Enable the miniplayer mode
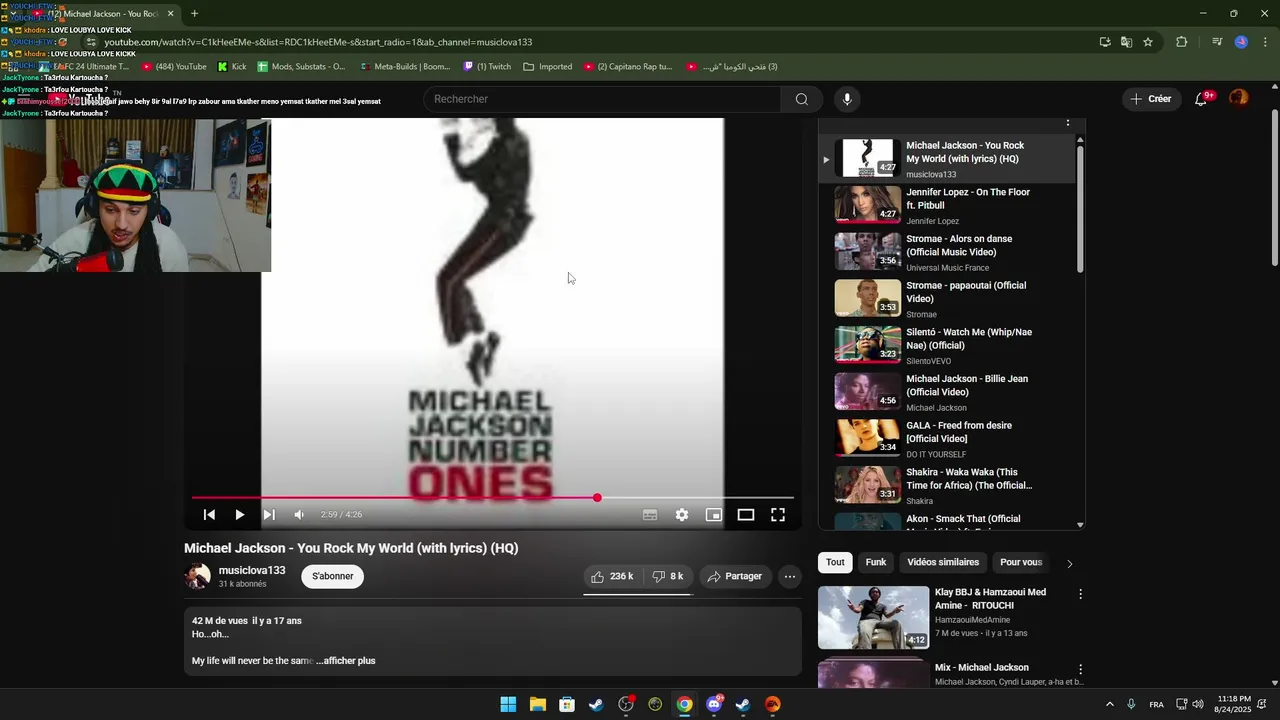Viewport: 1280px width, 720px height. tap(714, 515)
